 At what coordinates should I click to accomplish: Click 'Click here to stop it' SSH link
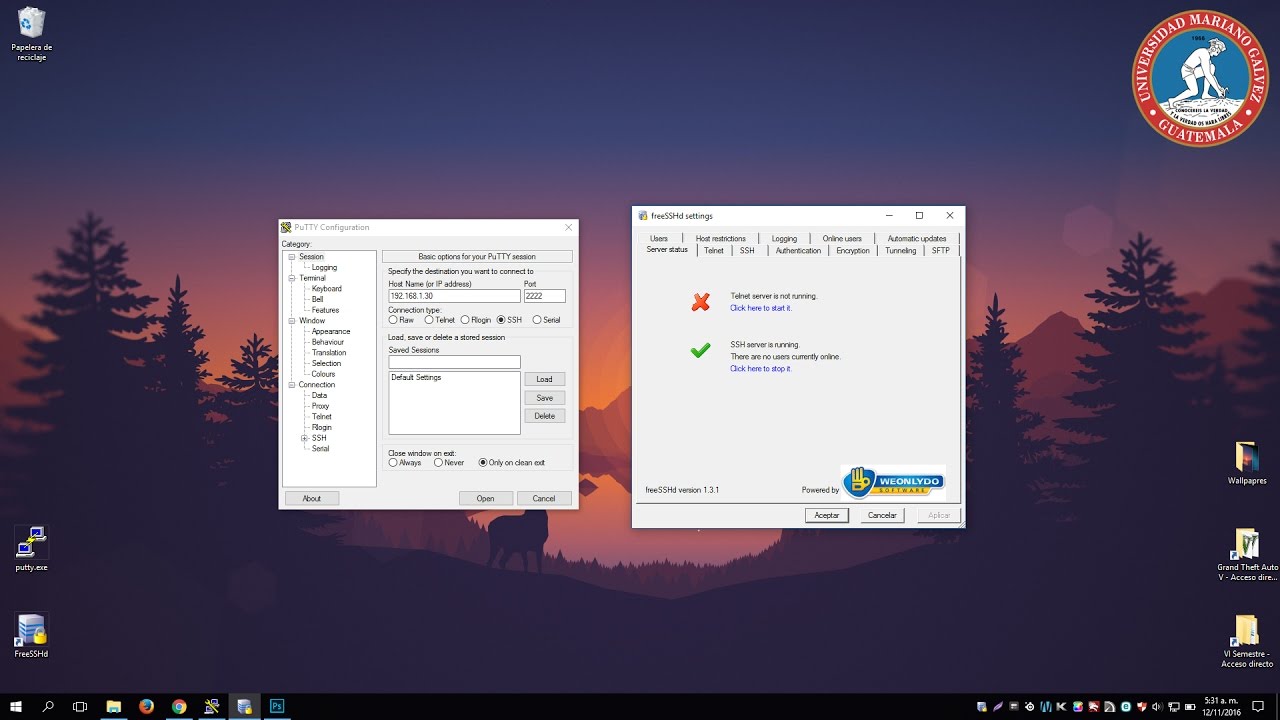760,369
